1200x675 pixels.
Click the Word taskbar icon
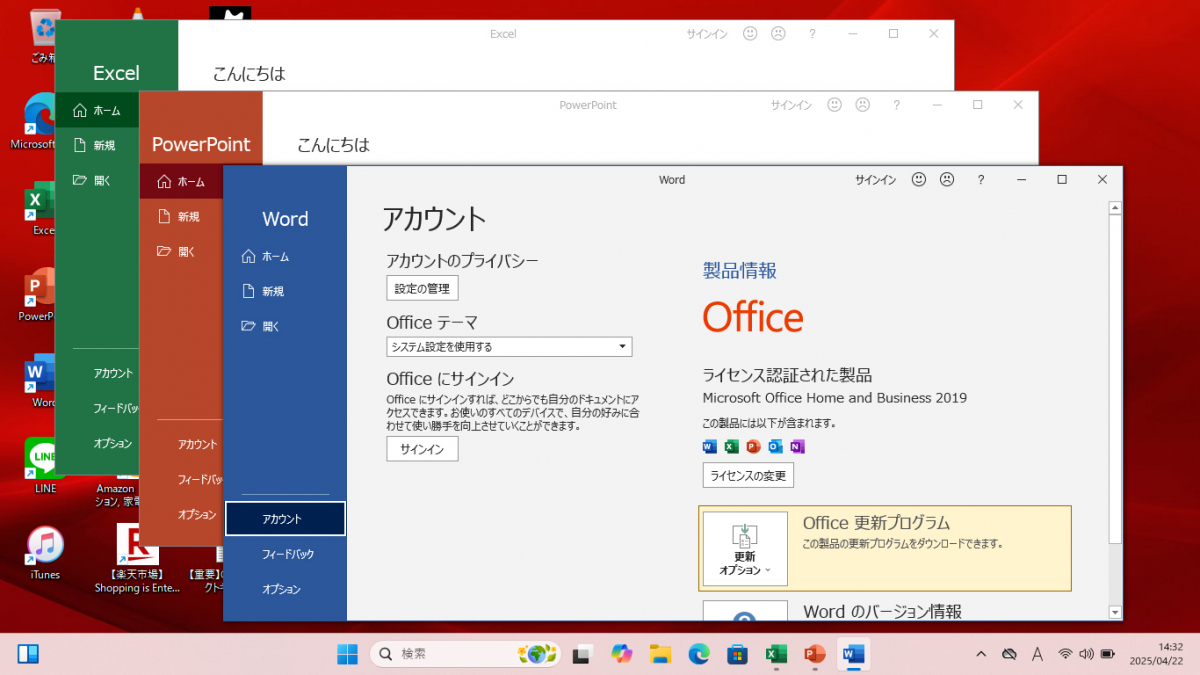click(853, 654)
